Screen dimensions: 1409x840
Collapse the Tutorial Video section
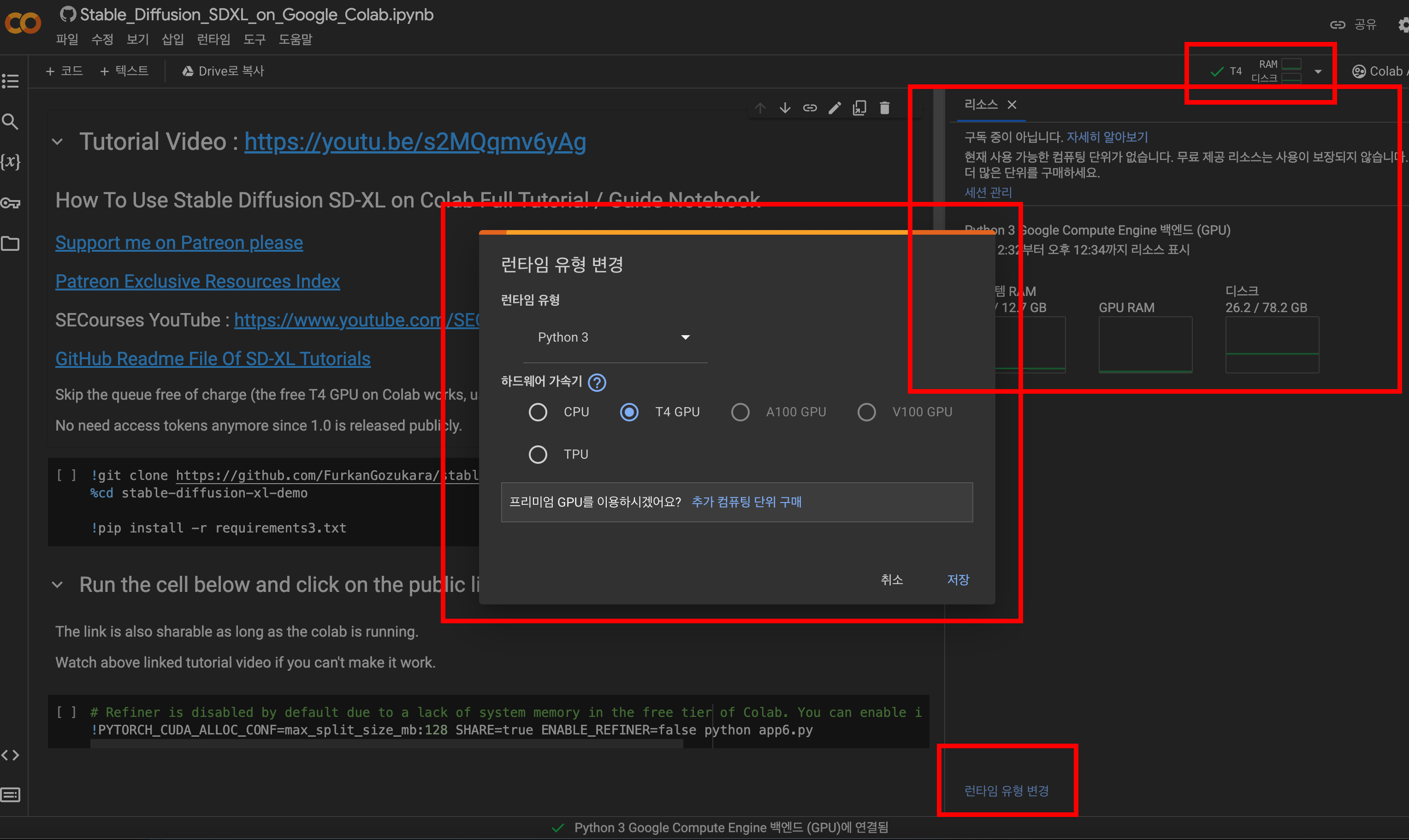point(57,142)
